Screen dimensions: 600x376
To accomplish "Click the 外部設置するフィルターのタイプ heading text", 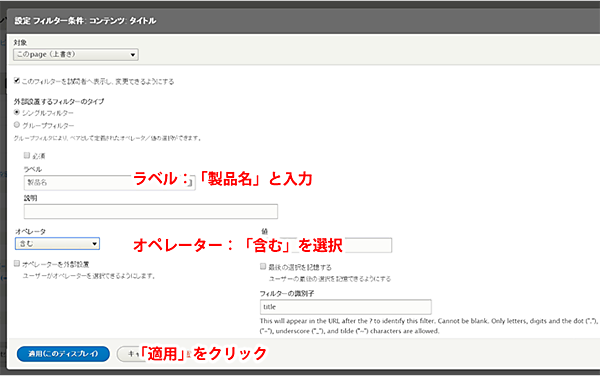I will tap(59, 101).
